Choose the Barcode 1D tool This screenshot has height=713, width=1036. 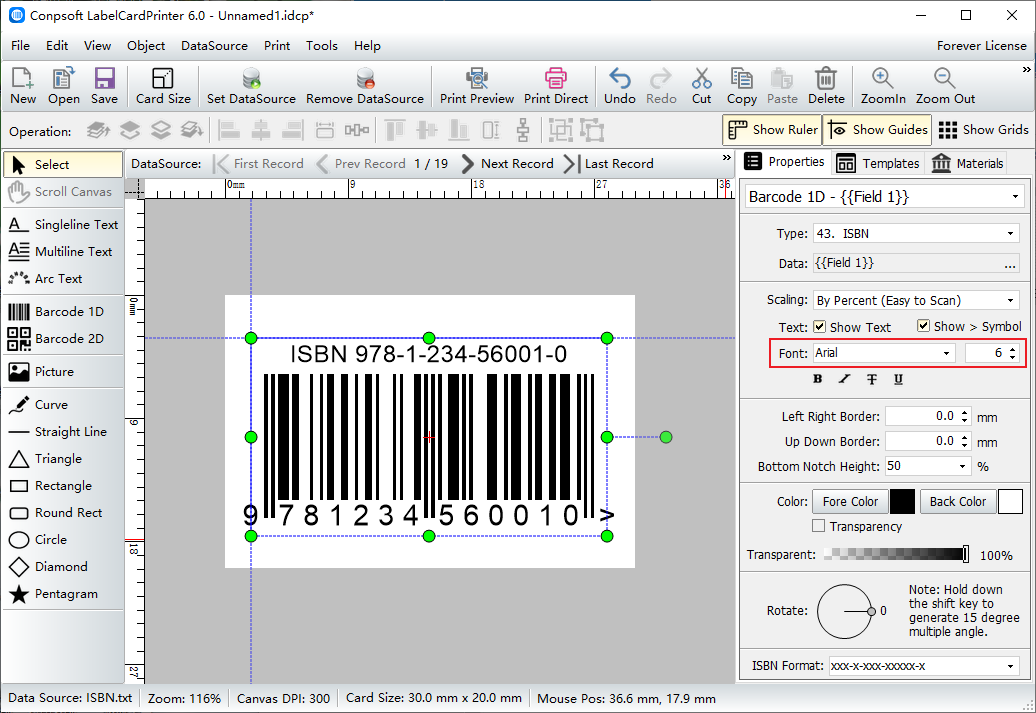[x=63, y=311]
